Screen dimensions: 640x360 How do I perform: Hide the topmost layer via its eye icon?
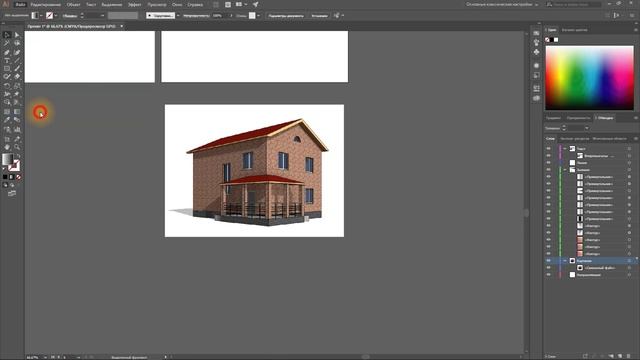(549, 149)
